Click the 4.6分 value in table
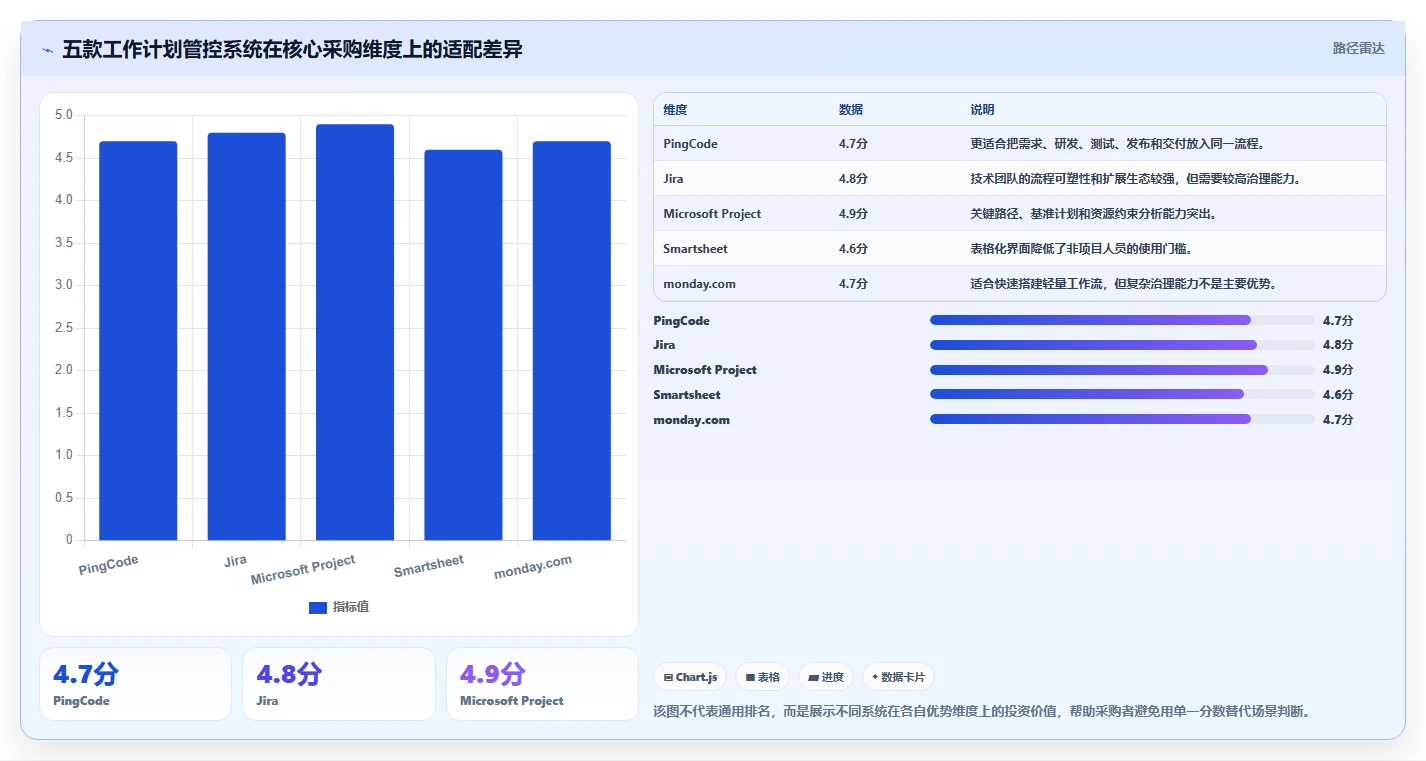This screenshot has width=1426, height=761. (853, 249)
